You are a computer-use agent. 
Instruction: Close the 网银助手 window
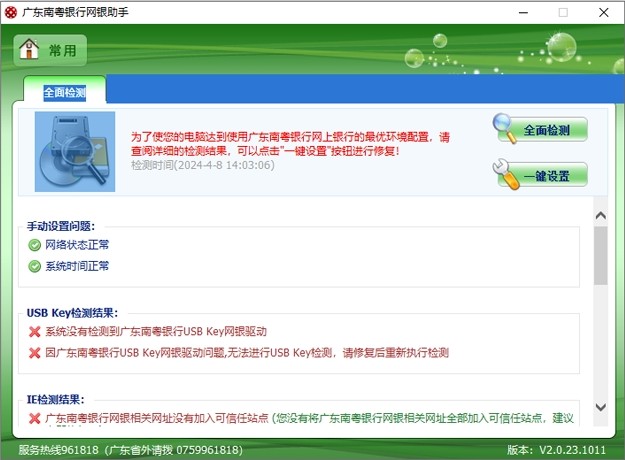click(603, 12)
